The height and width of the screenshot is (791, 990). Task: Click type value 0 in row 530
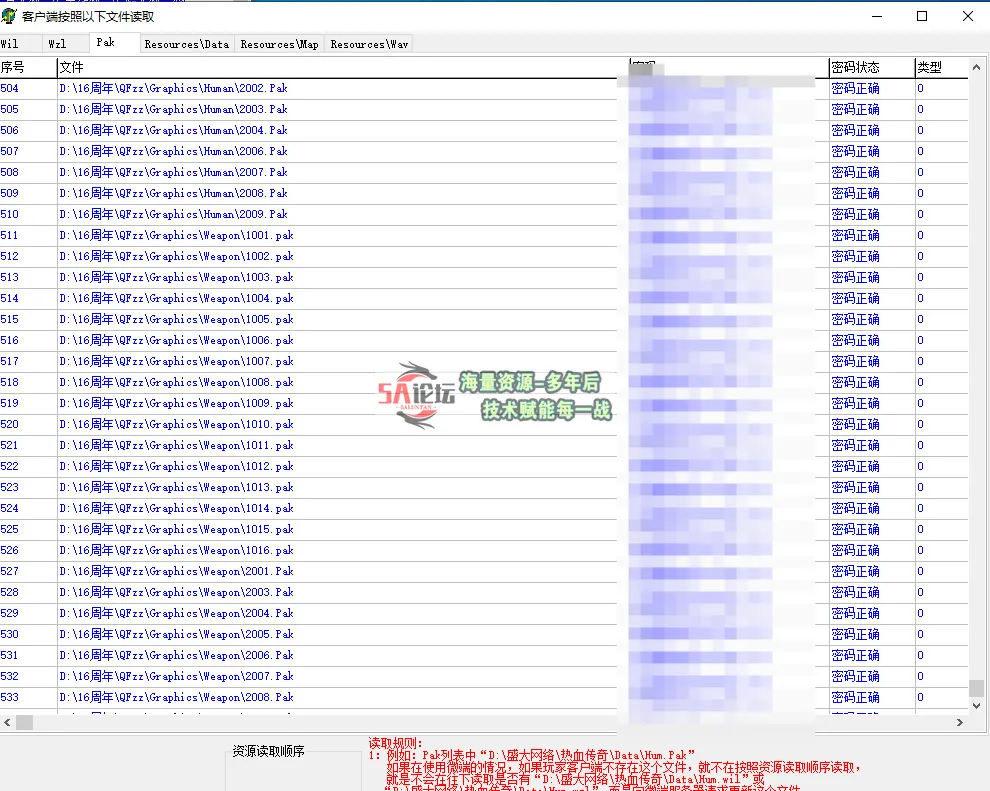pos(921,634)
